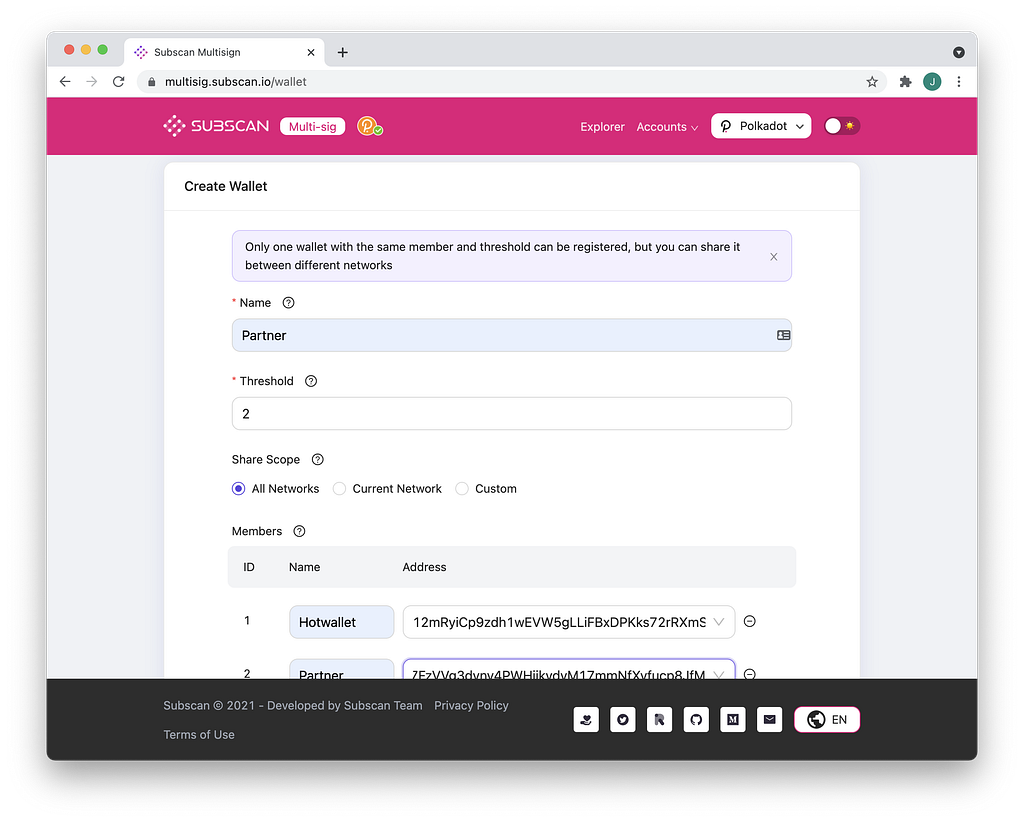Open the Twitter icon in the footer
Viewport: 1024px width, 822px height.
point(622,719)
